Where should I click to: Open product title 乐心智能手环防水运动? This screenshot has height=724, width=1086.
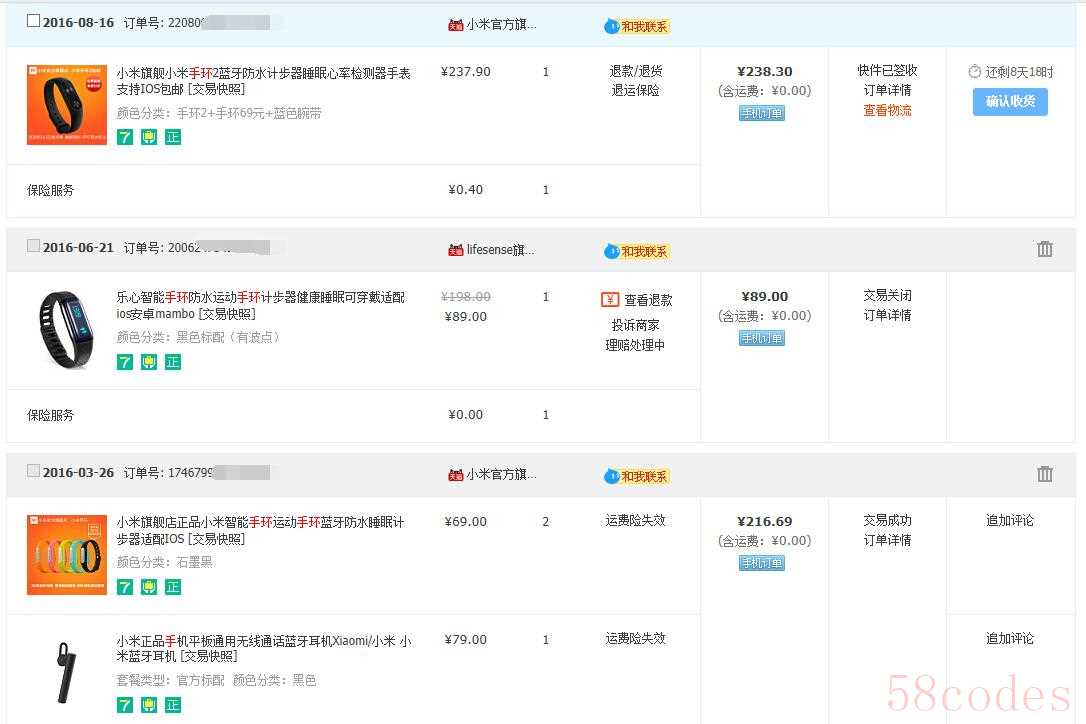click(260, 306)
